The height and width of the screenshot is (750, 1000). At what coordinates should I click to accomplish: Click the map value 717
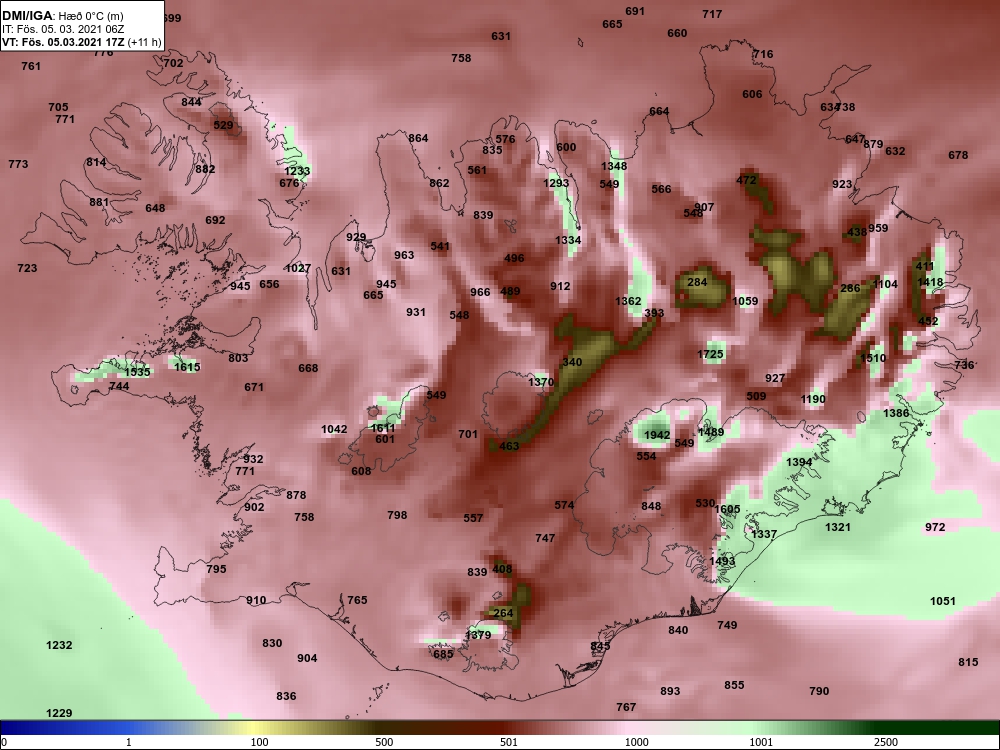point(712,13)
